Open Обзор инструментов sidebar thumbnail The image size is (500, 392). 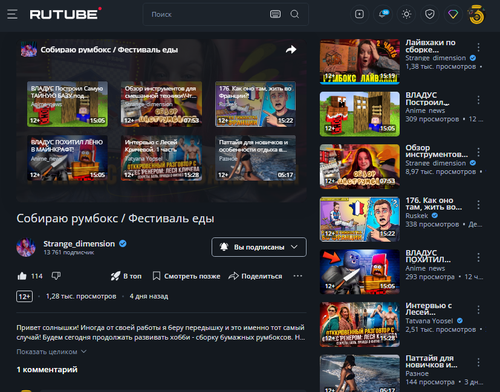tap(360, 167)
